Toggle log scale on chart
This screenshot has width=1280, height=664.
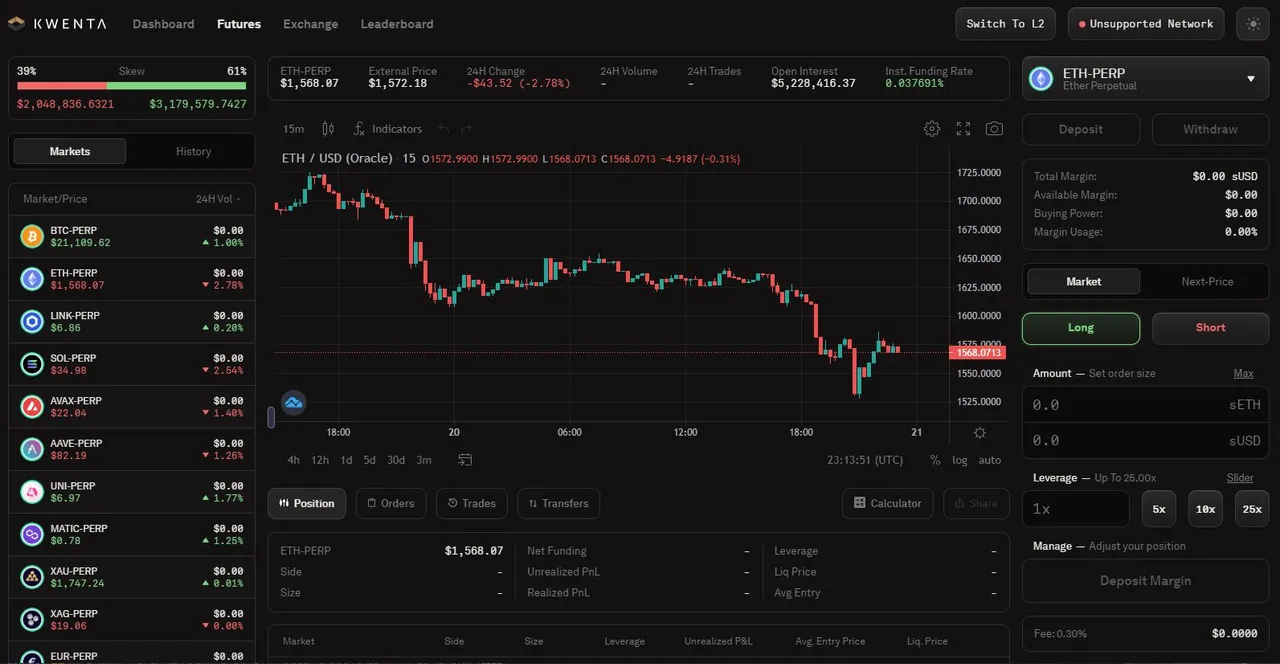pos(960,460)
